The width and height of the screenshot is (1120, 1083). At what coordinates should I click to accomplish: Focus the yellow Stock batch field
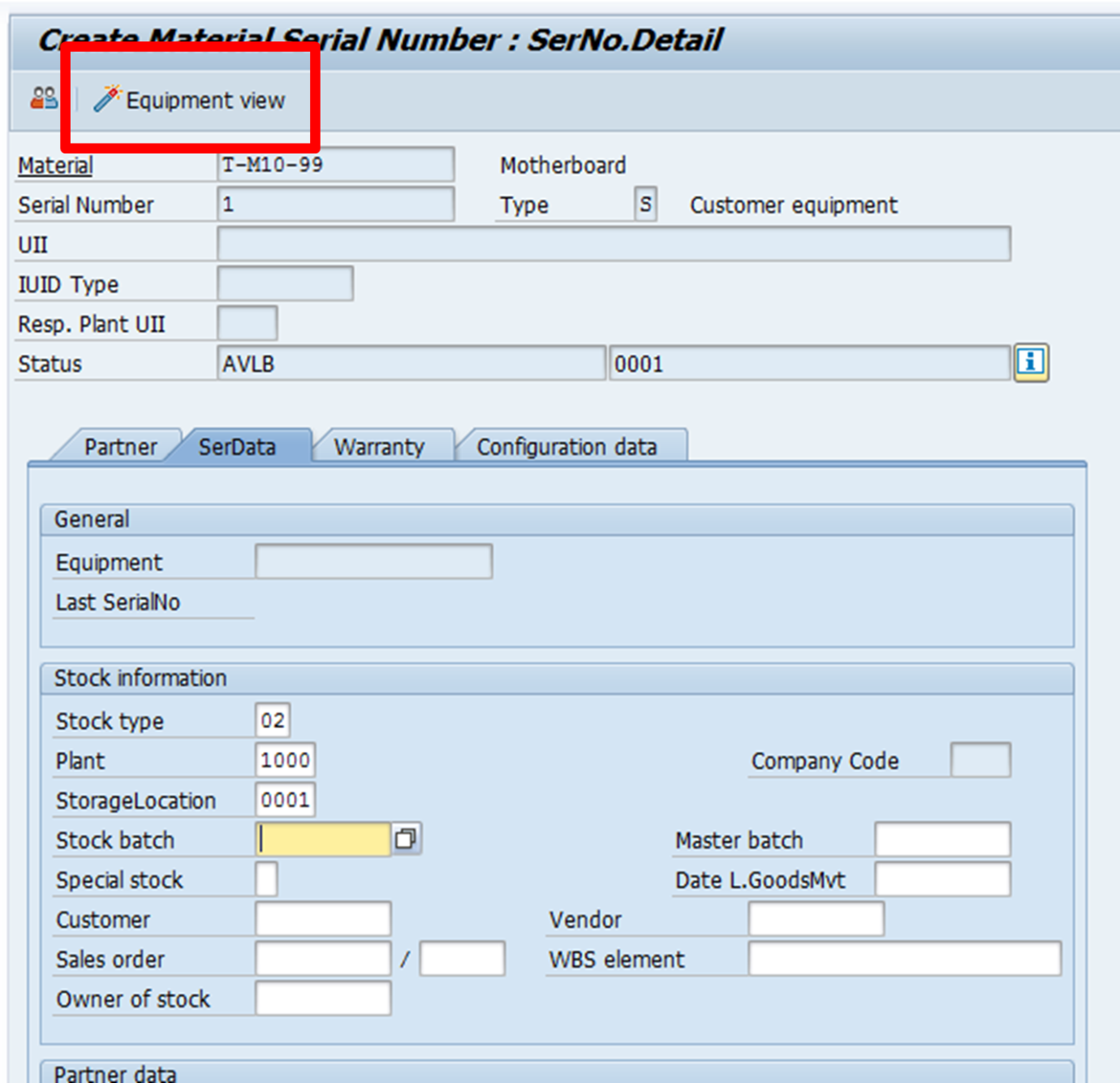coord(323,839)
